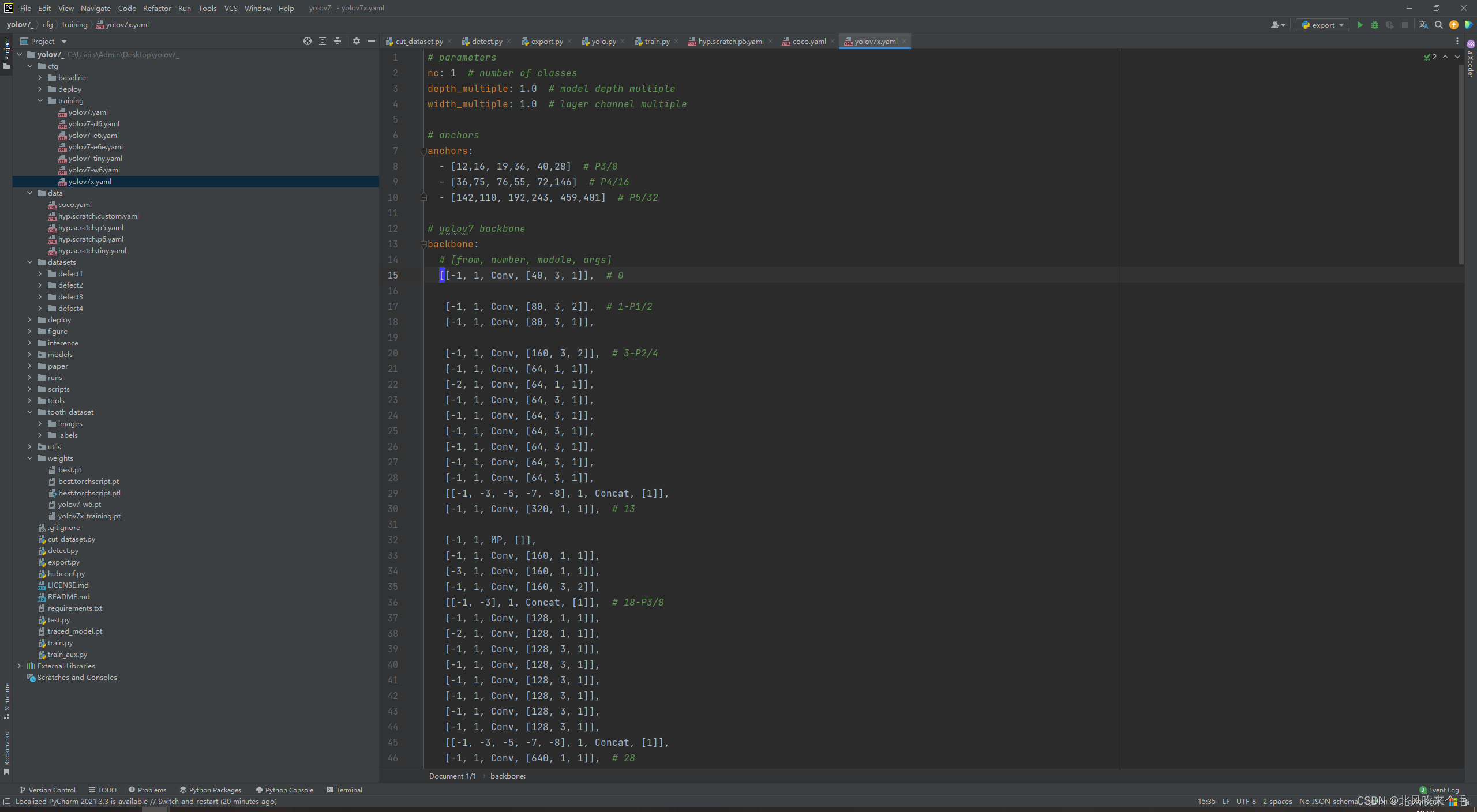1477x812 pixels.
Task: Switch to the train.py editor tab
Action: [x=657, y=41]
